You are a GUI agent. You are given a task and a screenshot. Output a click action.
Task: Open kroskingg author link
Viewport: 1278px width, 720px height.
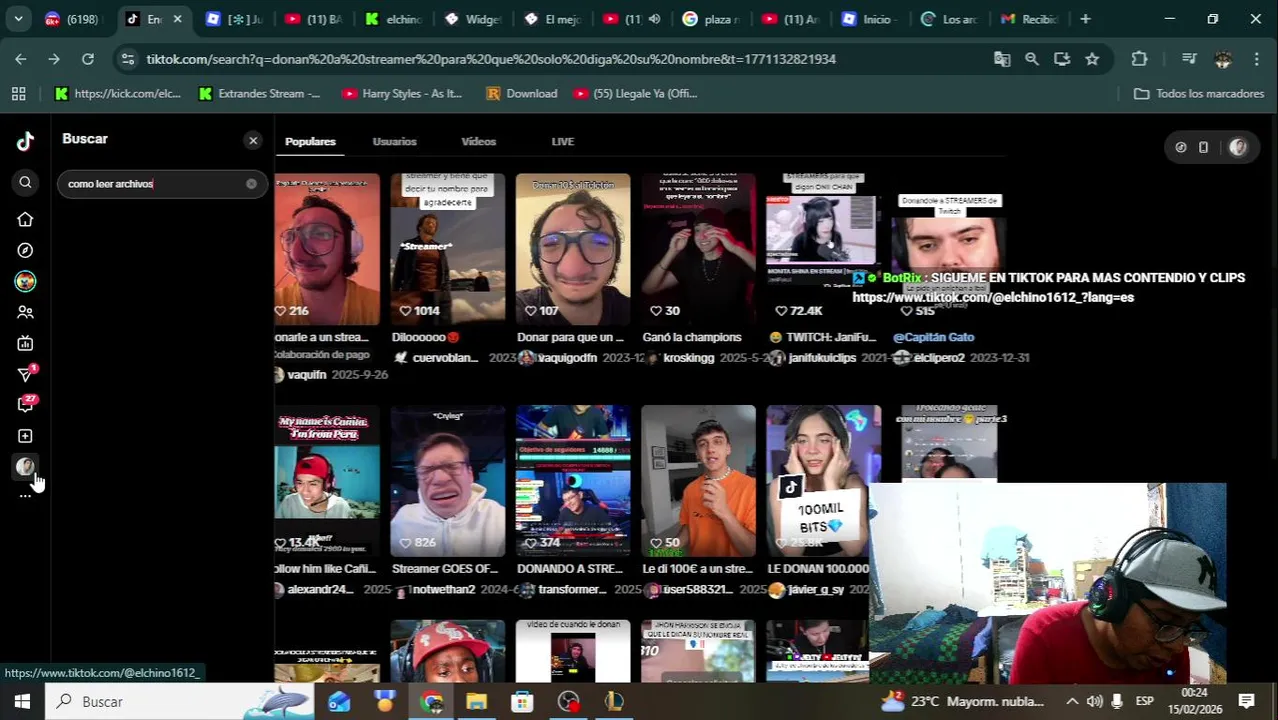(x=689, y=358)
